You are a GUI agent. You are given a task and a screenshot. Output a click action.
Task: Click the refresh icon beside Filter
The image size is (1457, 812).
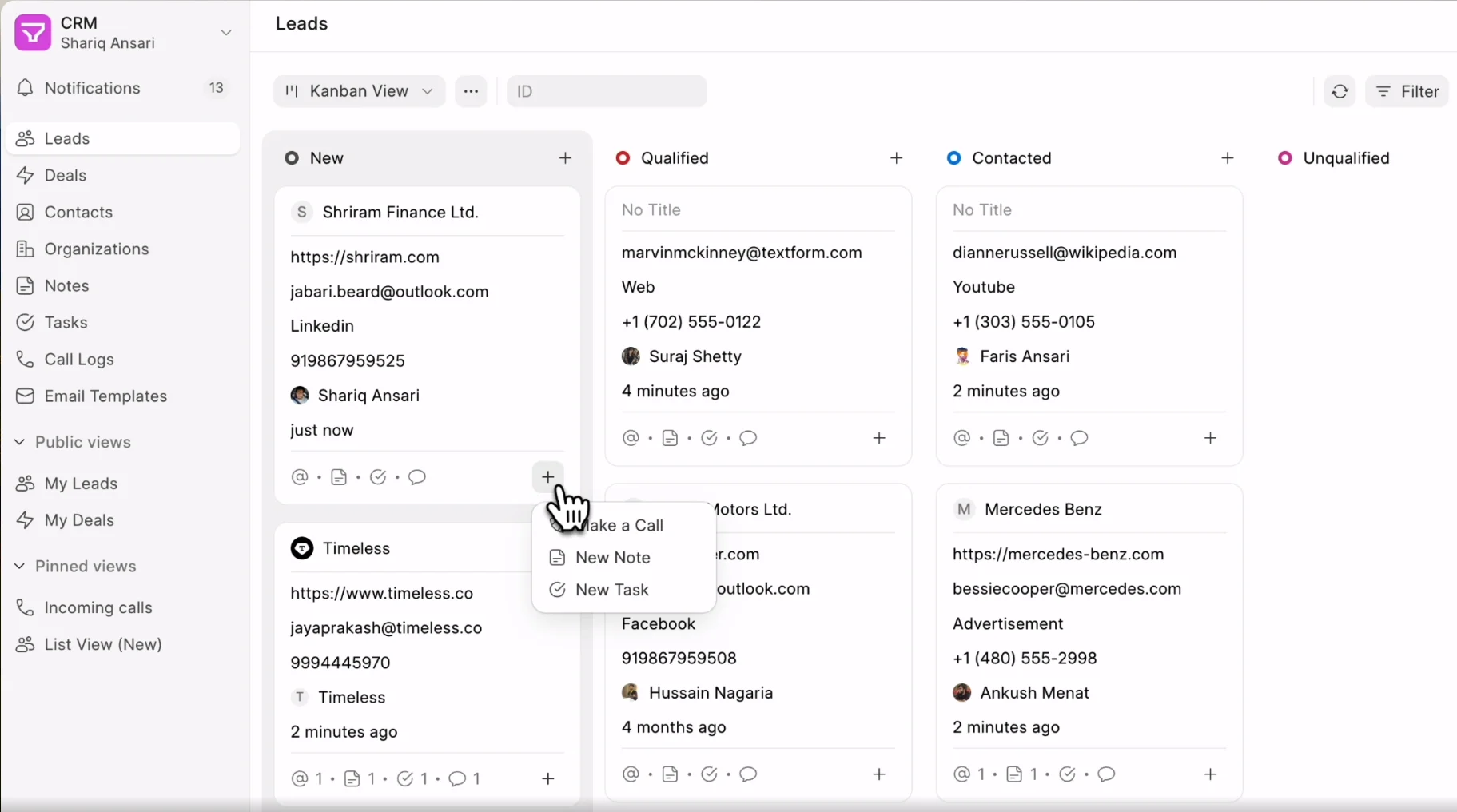(x=1340, y=92)
